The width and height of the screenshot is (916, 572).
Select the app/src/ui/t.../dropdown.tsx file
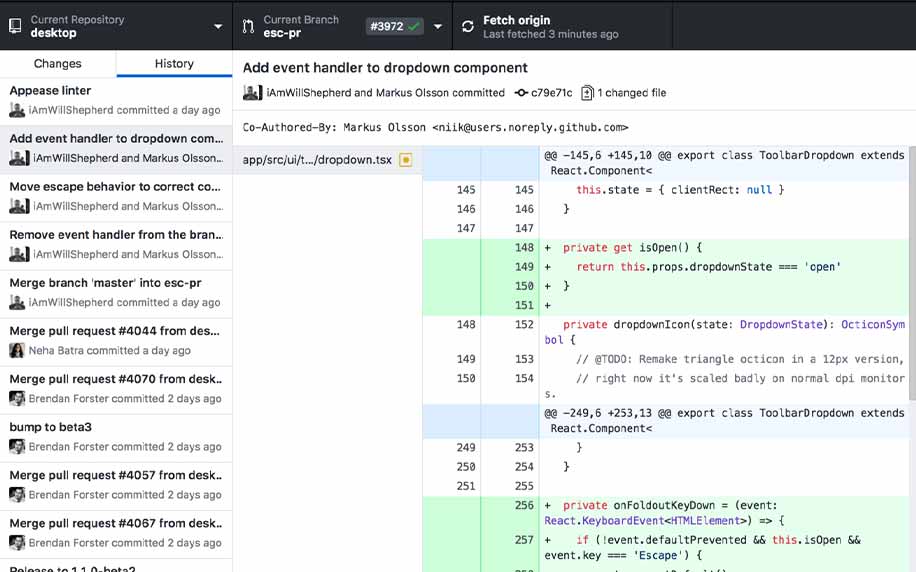[x=316, y=160]
